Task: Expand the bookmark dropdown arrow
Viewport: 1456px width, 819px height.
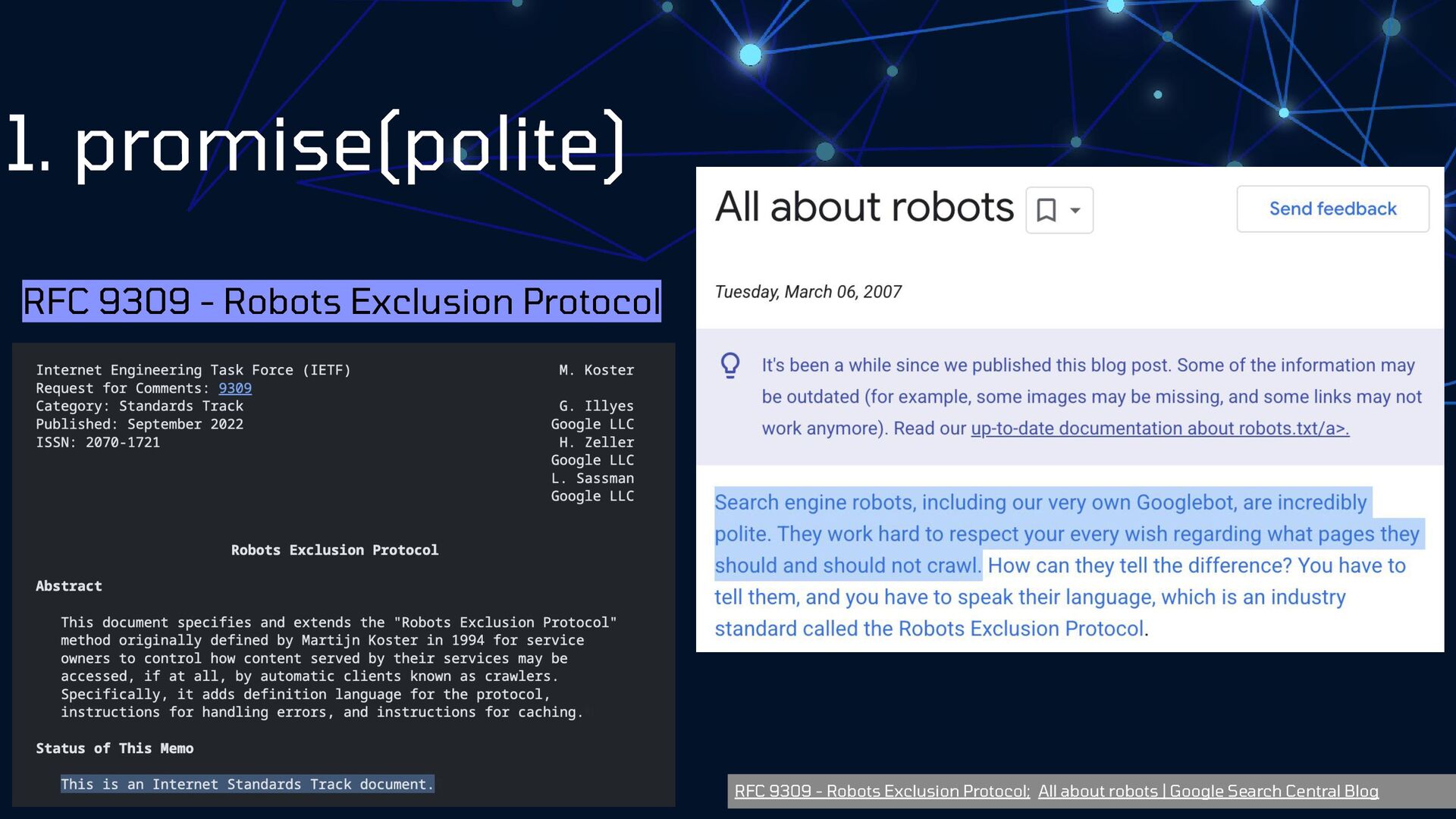Action: click(1075, 211)
